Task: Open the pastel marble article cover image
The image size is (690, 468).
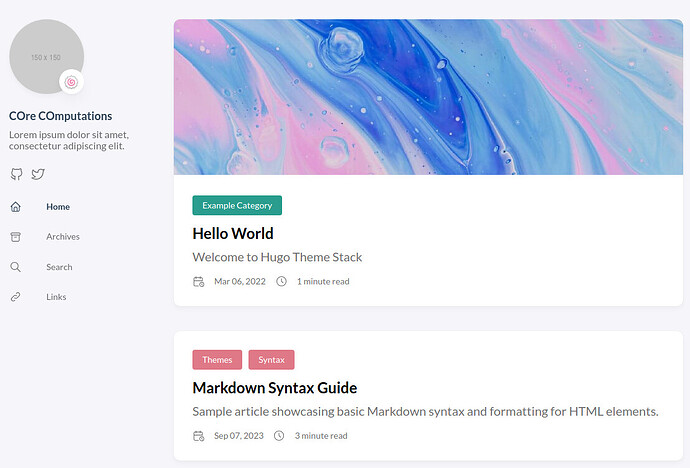Action: click(x=428, y=97)
